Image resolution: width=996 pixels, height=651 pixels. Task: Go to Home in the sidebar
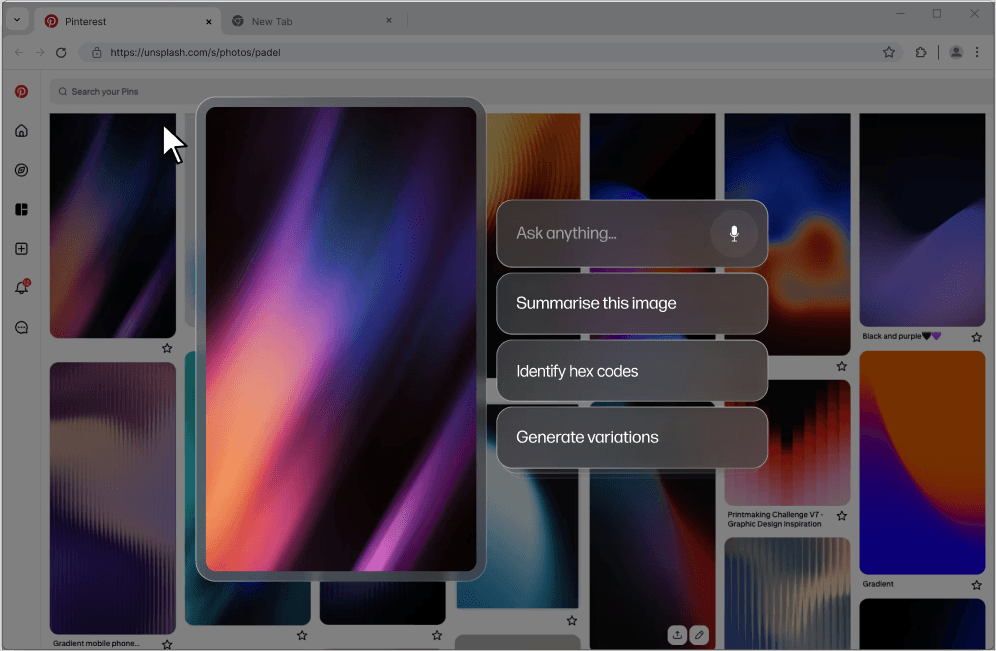point(22,131)
